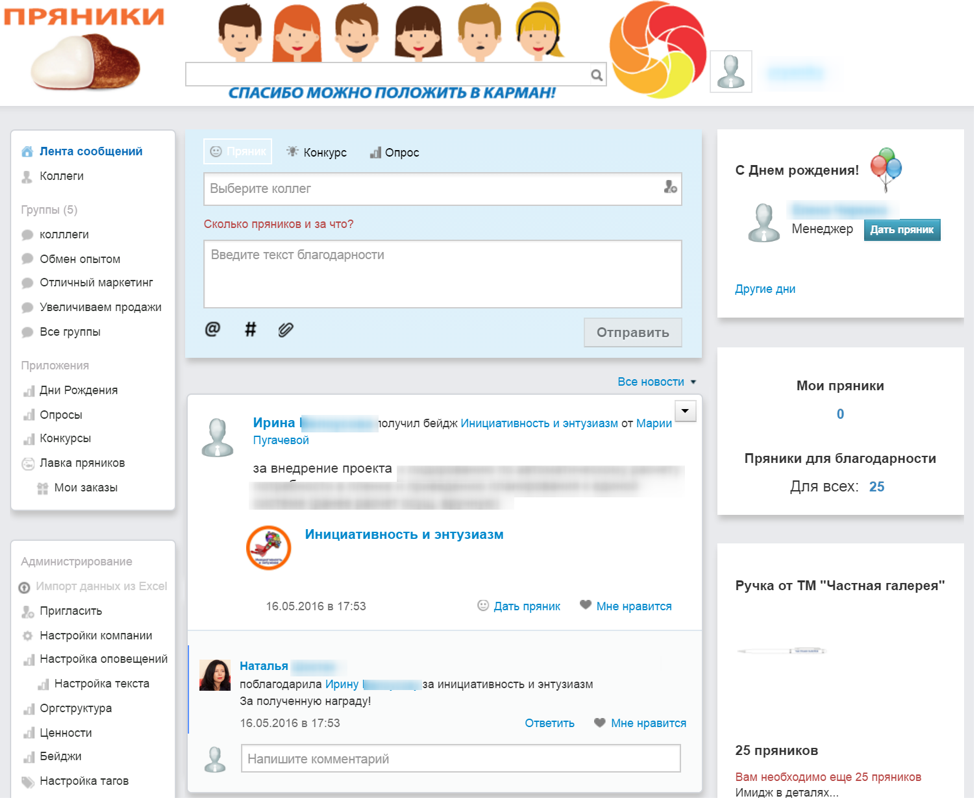Like Irina's badge post via Мне нравится
The image size is (974, 798).
[x=626, y=606]
